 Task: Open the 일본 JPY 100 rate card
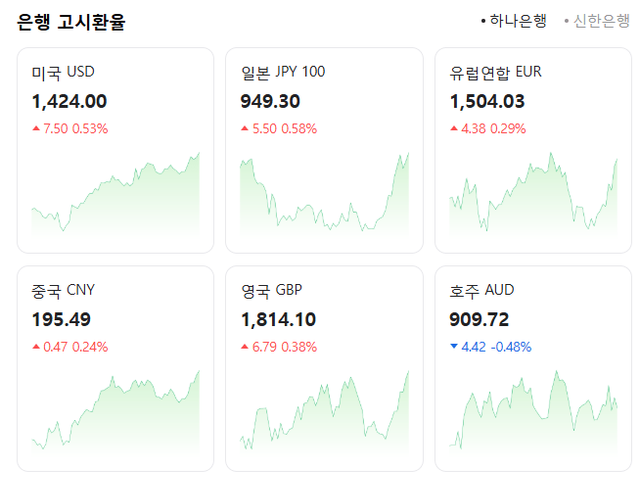[324, 150]
